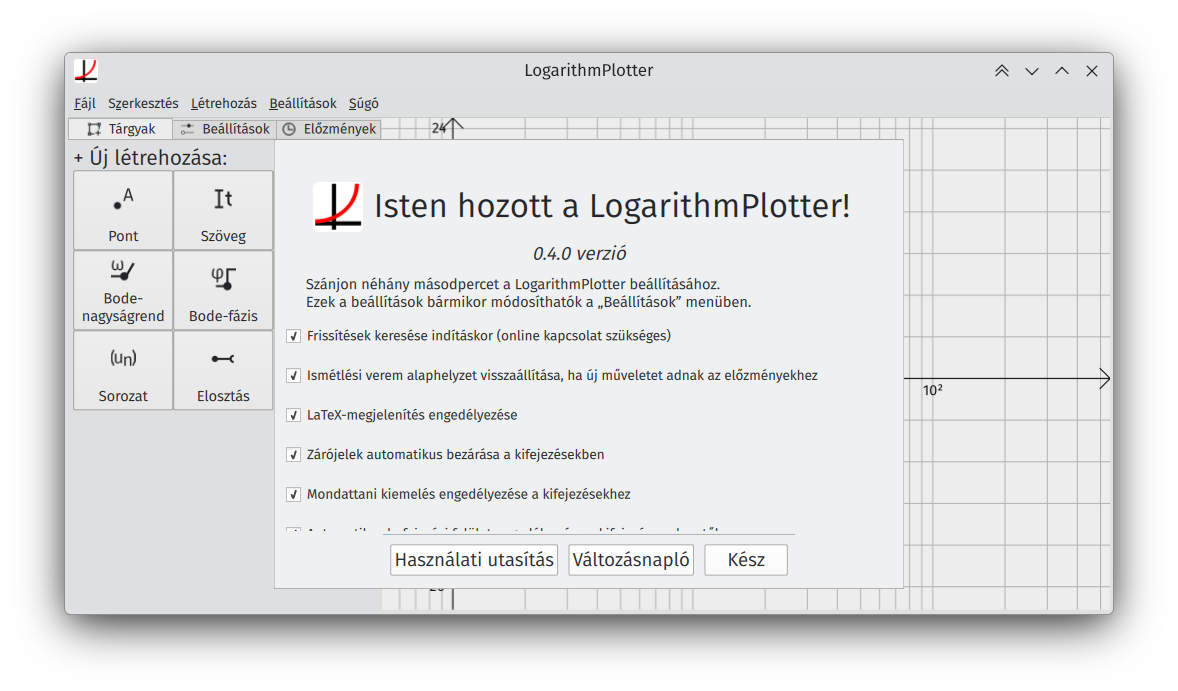Toggle Zárójelek automatikus bezárása checkbox
Screen dimensions: 1178x691
294,455
